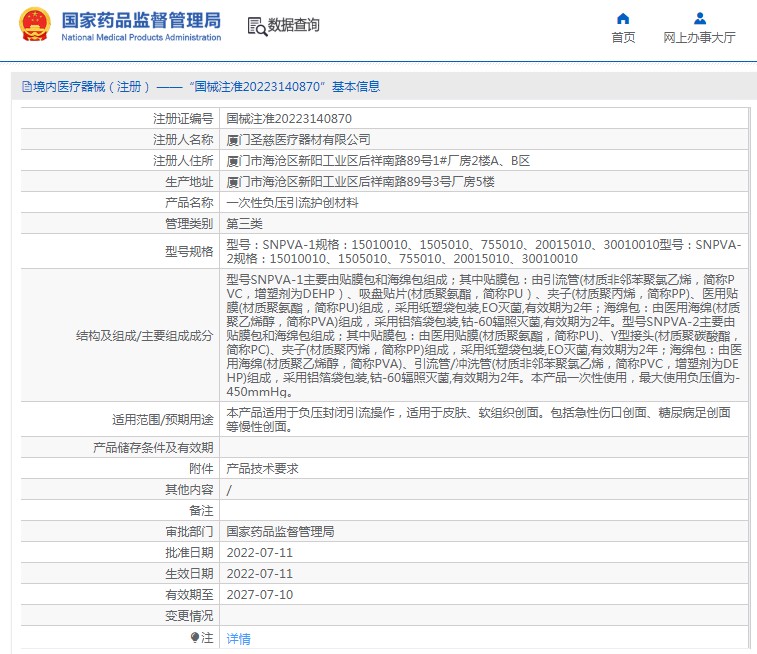
Task: Click the 审批部门 label
Action: pos(189,532)
